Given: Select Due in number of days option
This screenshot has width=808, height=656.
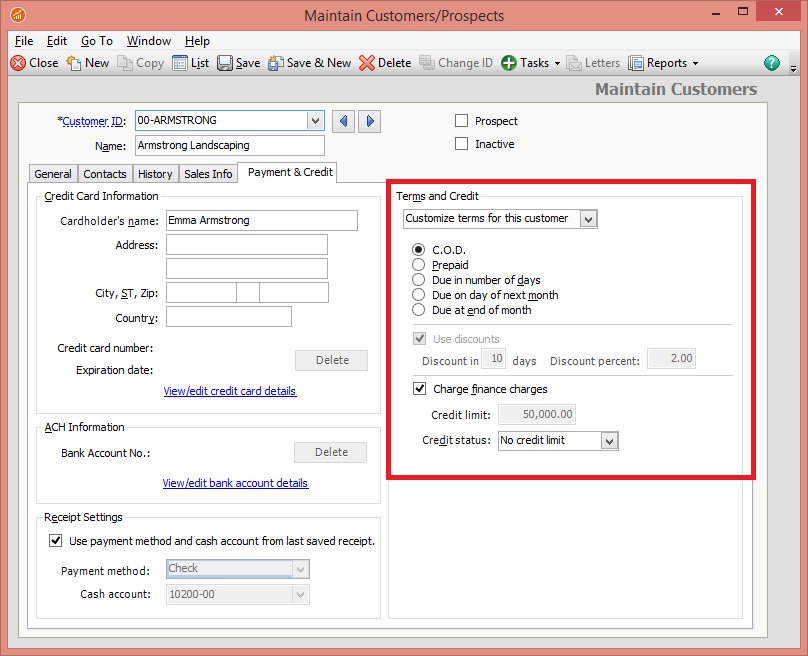Looking at the screenshot, I should pyautogui.click(x=418, y=280).
